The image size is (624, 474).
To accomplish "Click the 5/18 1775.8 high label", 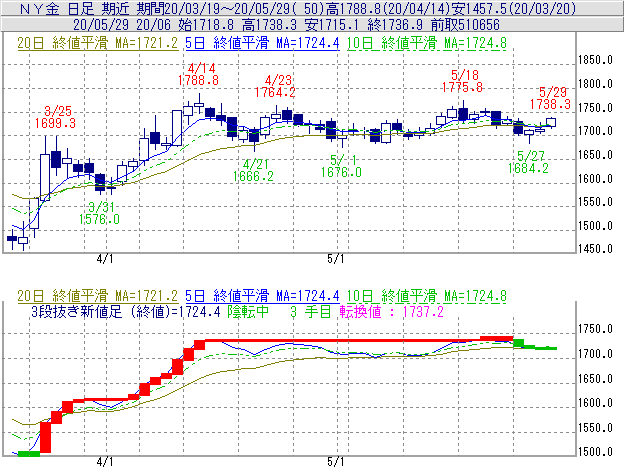I will (462, 81).
